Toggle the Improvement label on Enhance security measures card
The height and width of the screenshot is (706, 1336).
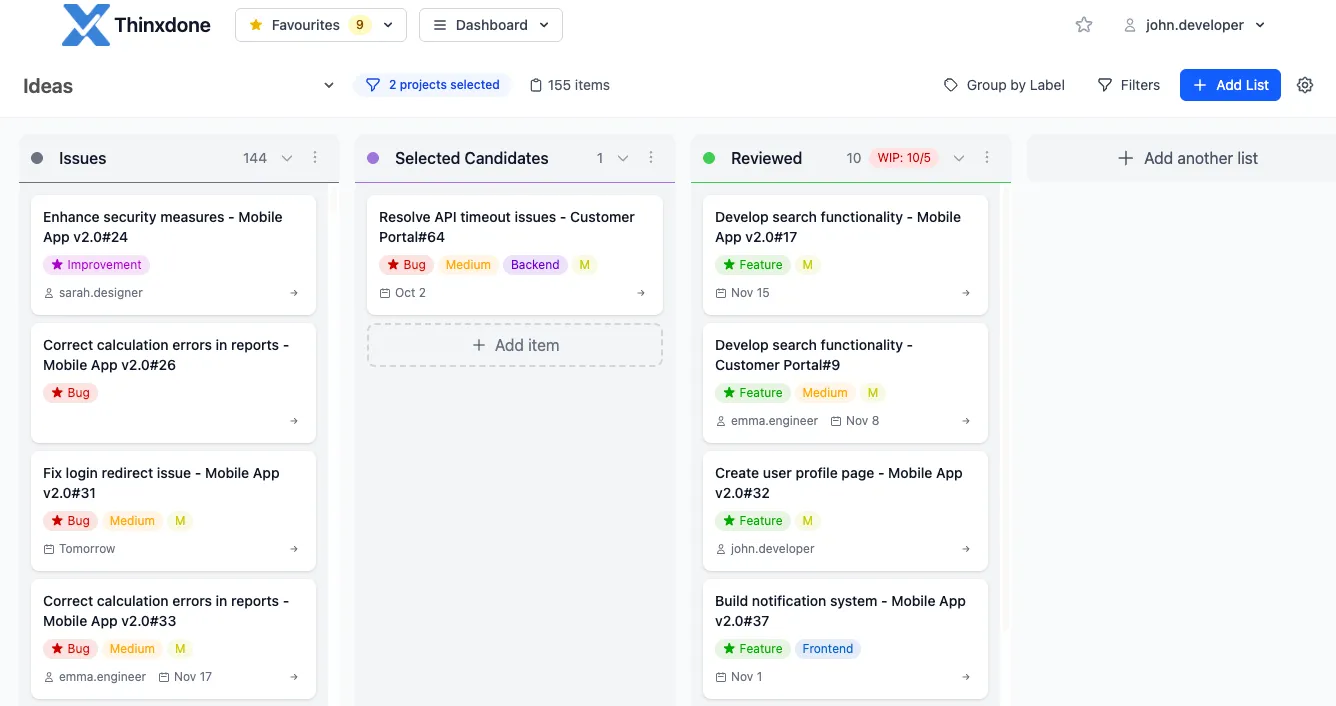[96, 264]
